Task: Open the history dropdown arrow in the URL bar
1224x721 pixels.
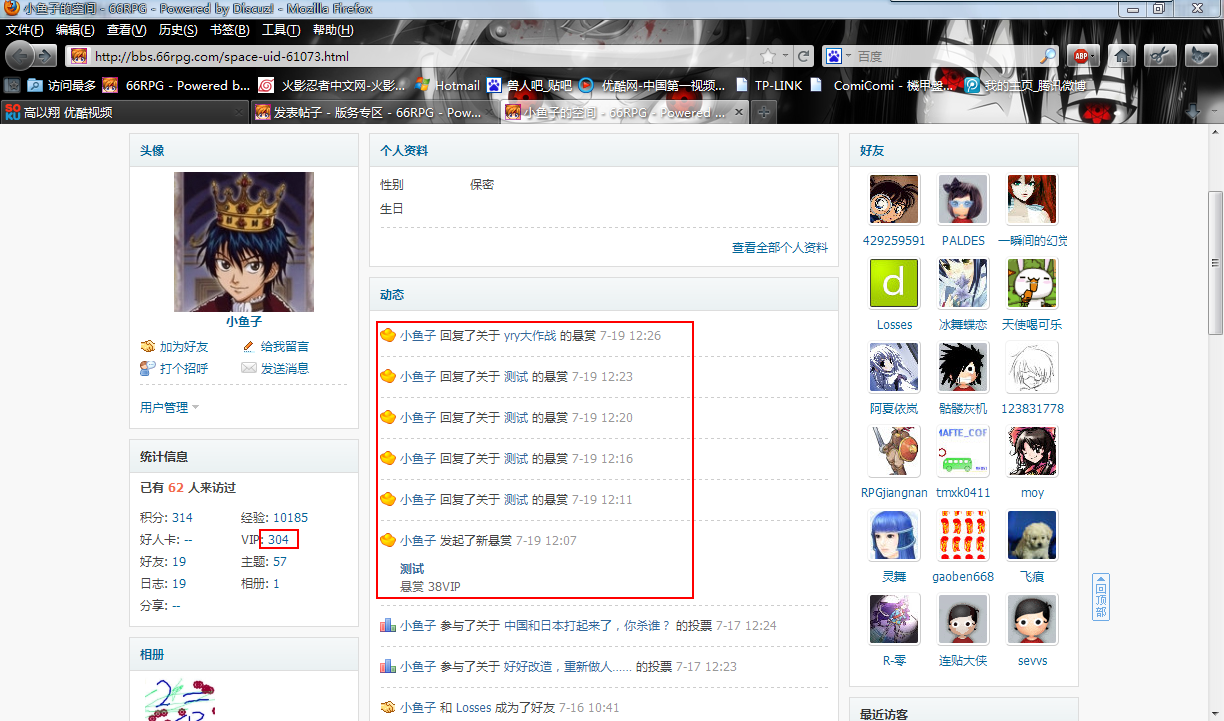Action: 785,56
